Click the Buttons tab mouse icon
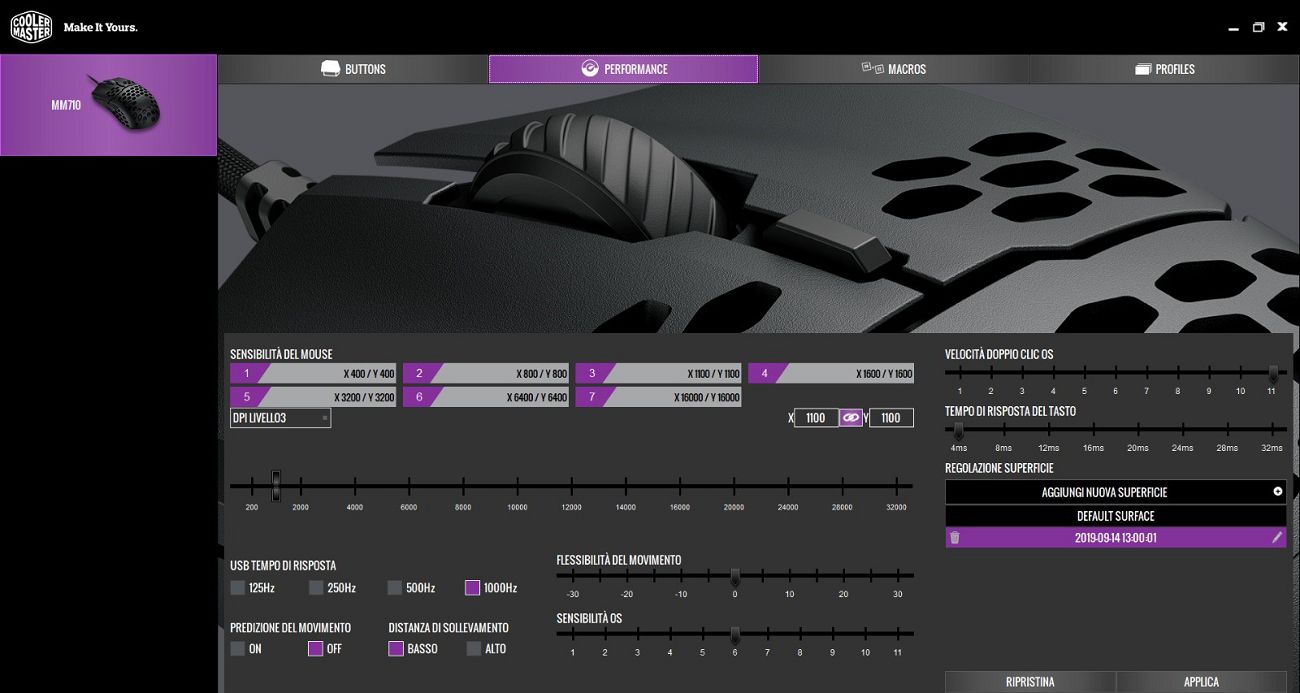The height and width of the screenshot is (693, 1300). (330, 69)
